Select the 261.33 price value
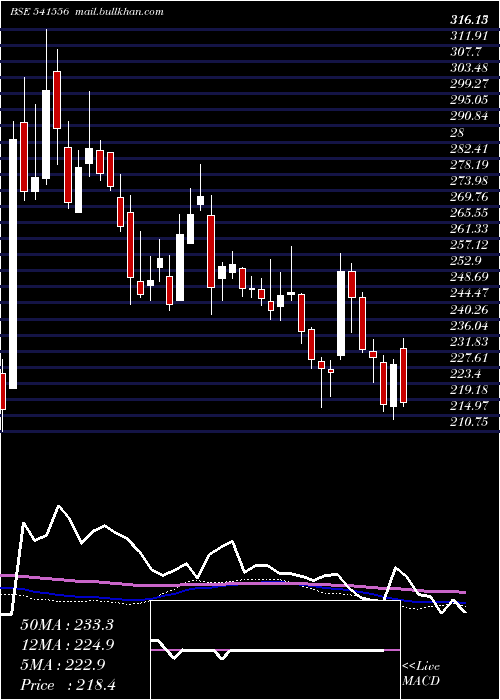Viewport: 500px width, 700px height. tap(469, 229)
